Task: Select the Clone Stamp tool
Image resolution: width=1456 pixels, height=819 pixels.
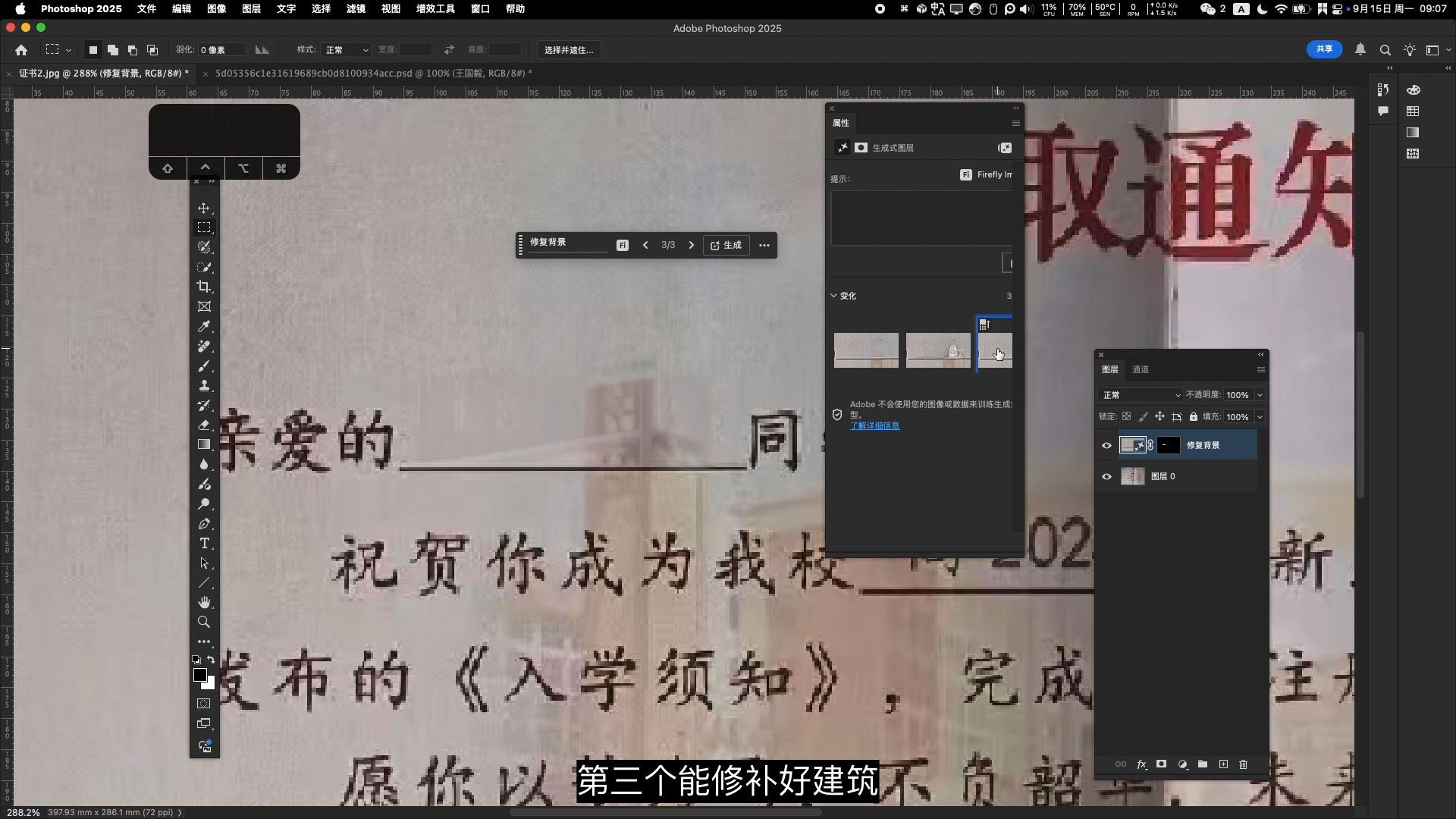Action: coord(204,385)
